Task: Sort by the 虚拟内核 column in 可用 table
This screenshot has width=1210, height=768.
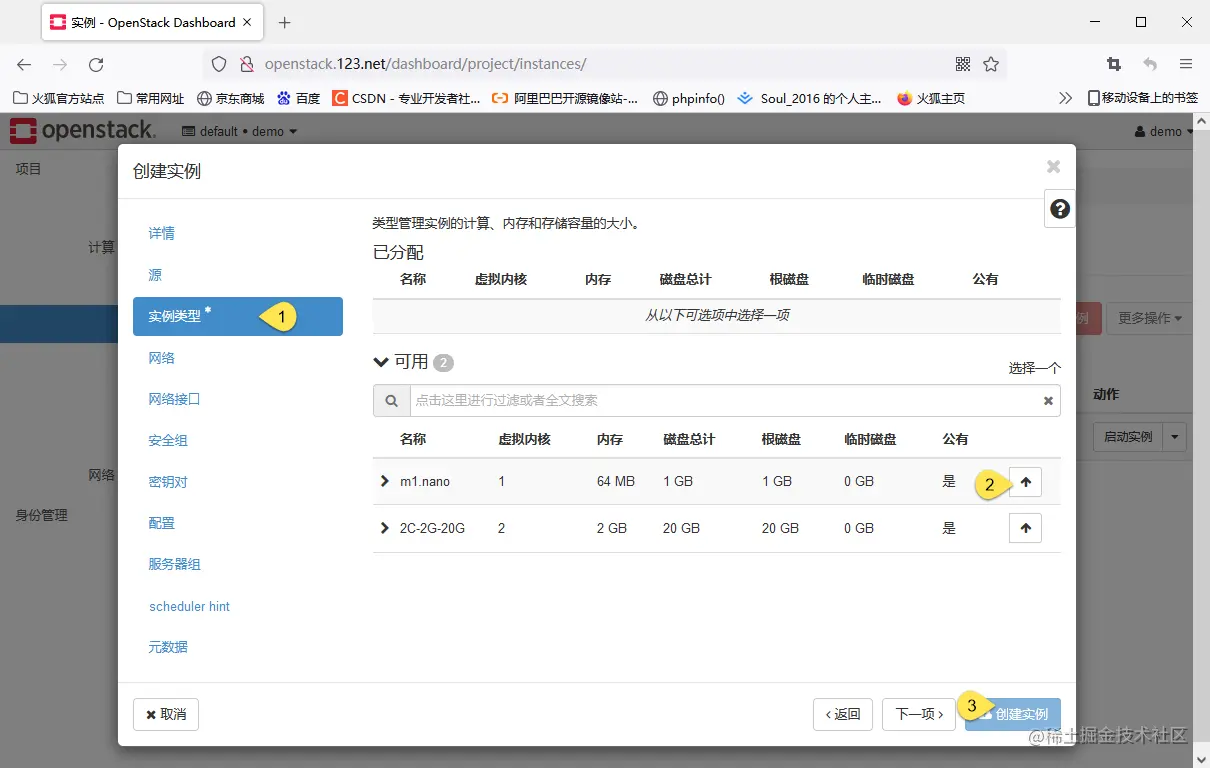Action: tap(524, 439)
